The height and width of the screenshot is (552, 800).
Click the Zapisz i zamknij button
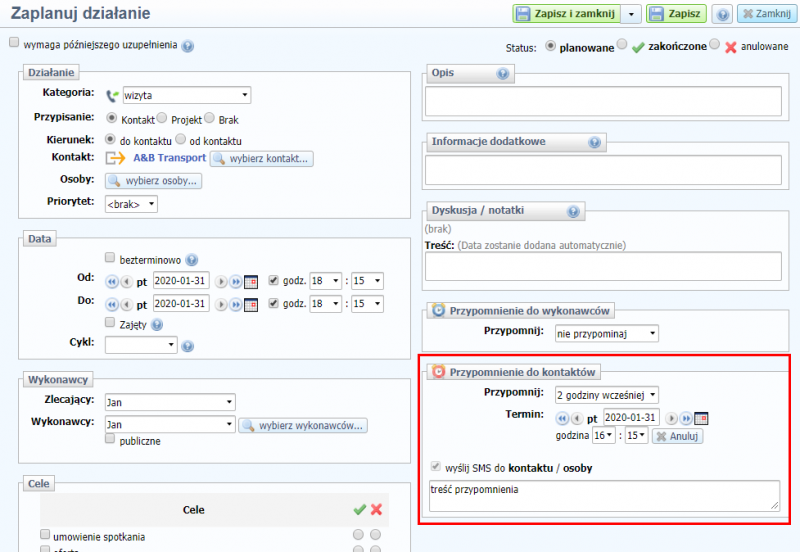click(x=566, y=14)
